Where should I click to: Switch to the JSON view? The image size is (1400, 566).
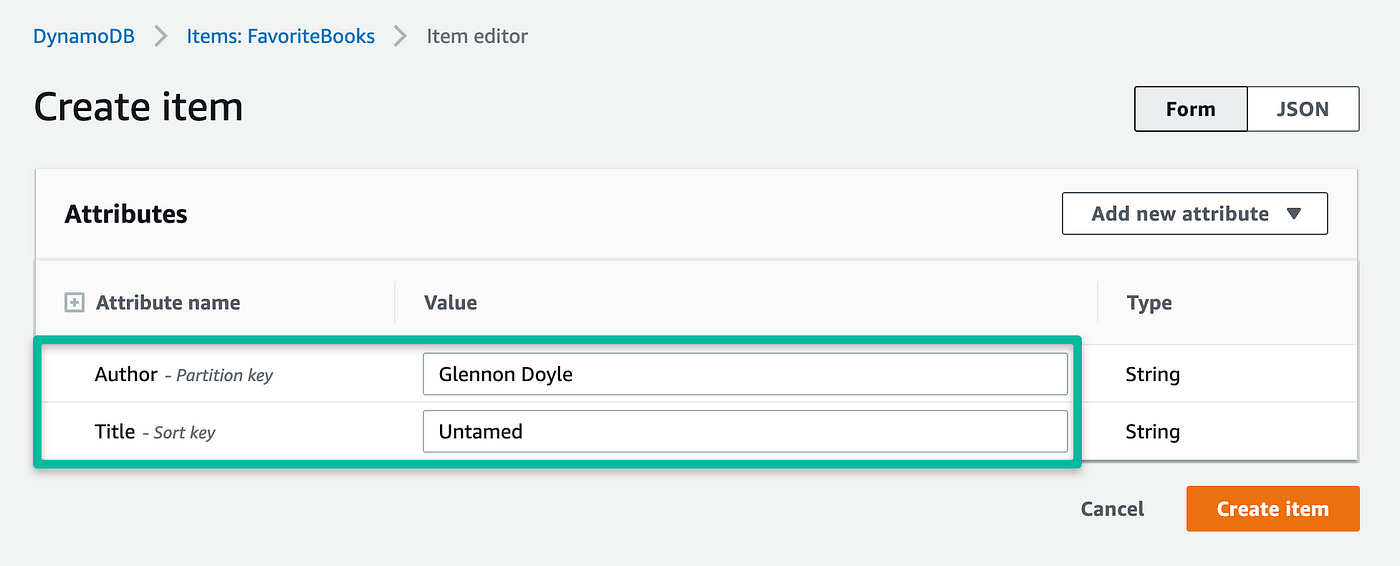[x=1303, y=109]
